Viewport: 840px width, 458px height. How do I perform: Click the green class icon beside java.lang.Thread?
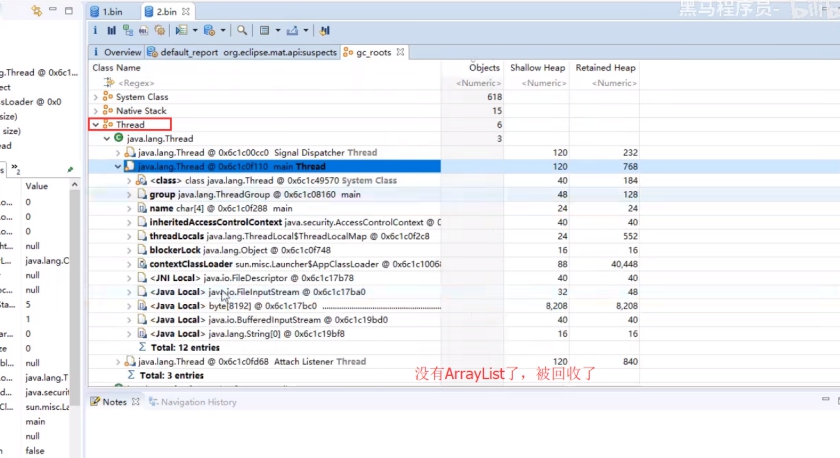[118, 138]
